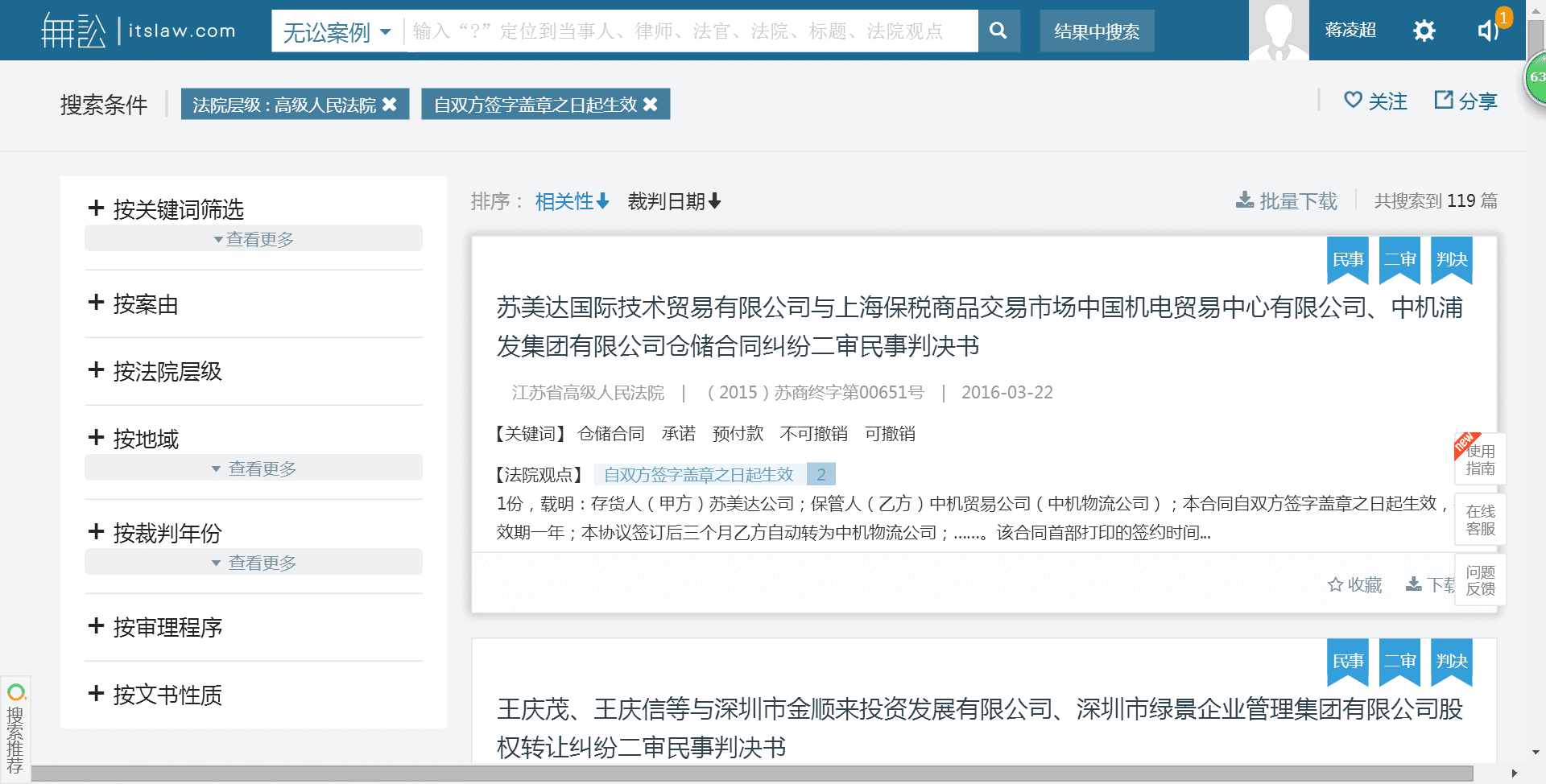Open the settings gear in the top bar

[1424, 30]
